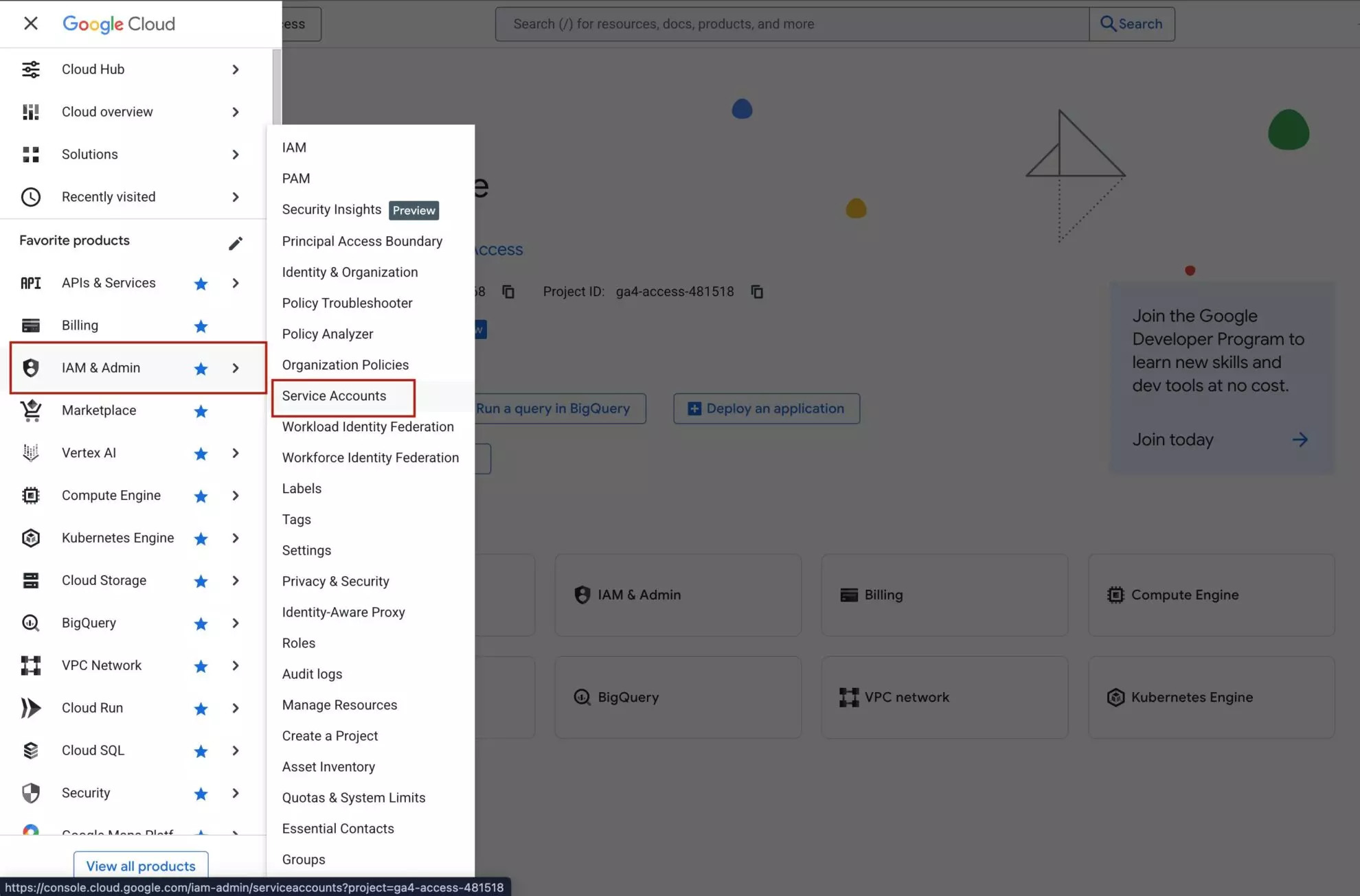Click the Marketplace shopping cart icon
The height and width of the screenshot is (896, 1360).
click(x=31, y=410)
